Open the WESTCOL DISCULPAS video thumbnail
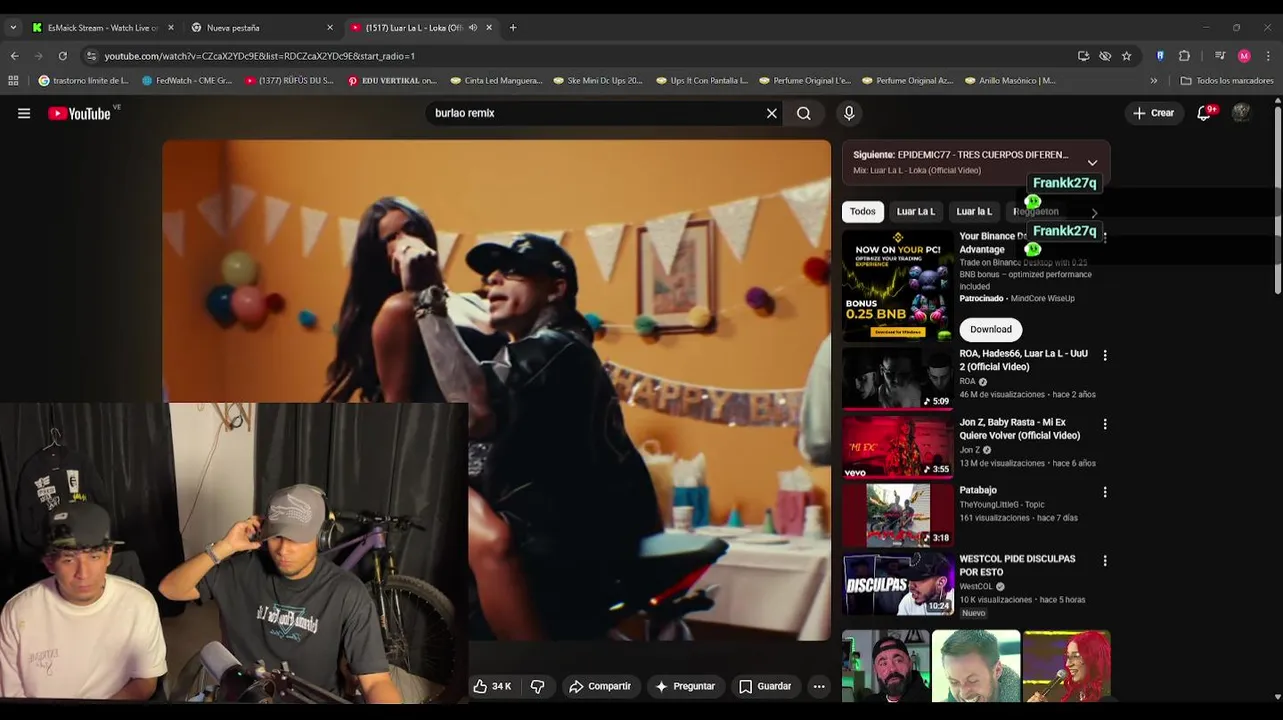The image size is (1283, 720). tap(898, 584)
